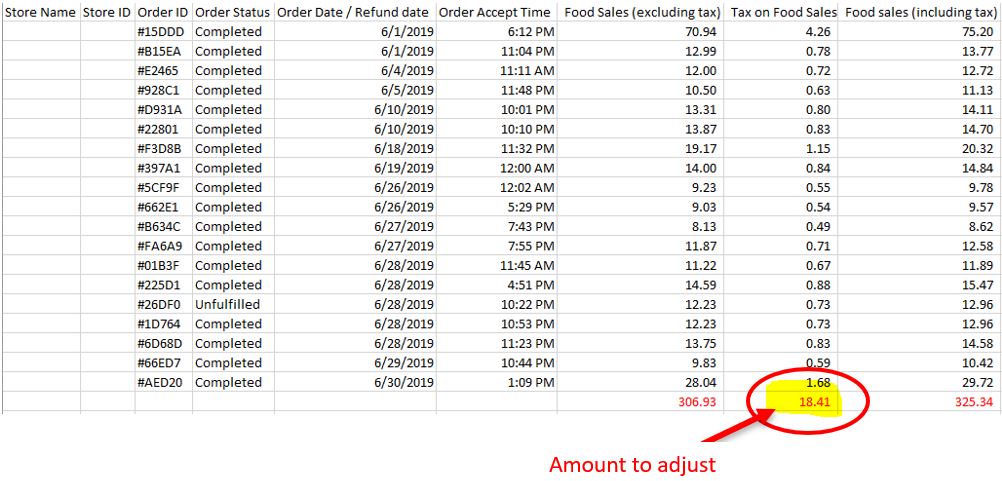Click the highlighted 18.41 tax total
This screenshot has width=1002, height=481.
click(808, 402)
